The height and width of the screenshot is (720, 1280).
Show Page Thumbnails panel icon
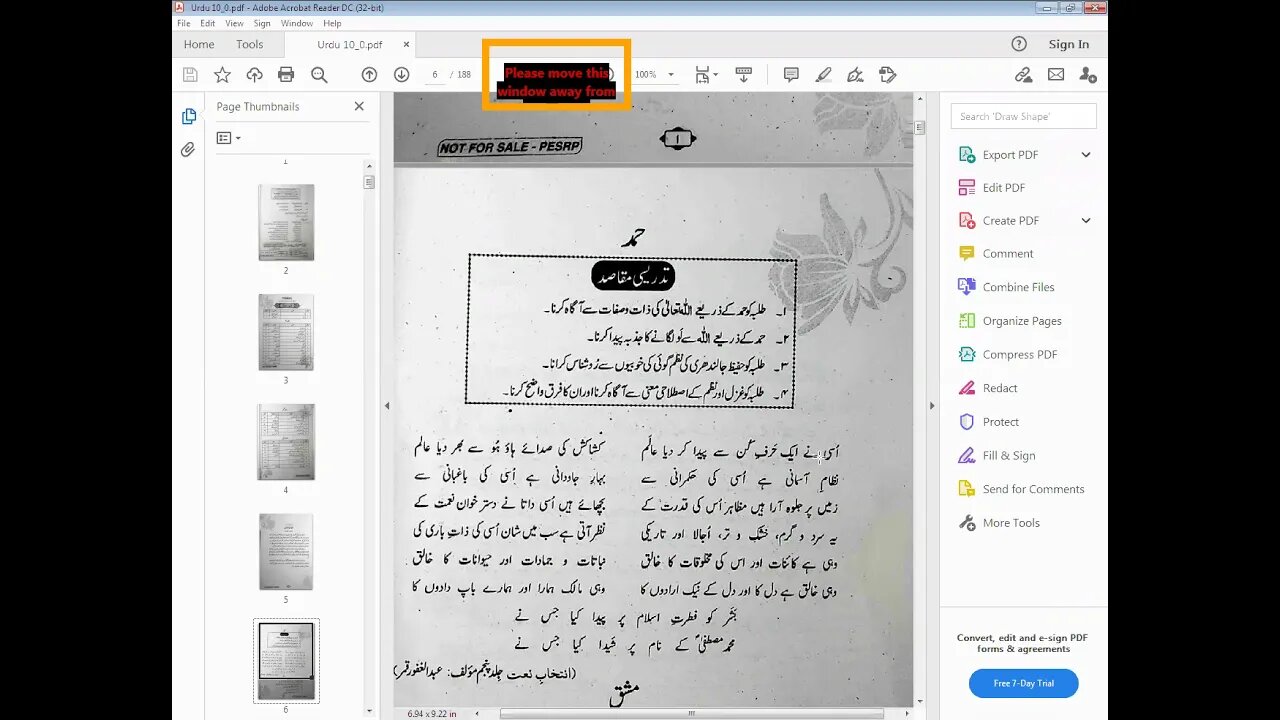click(x=188, y=117)
